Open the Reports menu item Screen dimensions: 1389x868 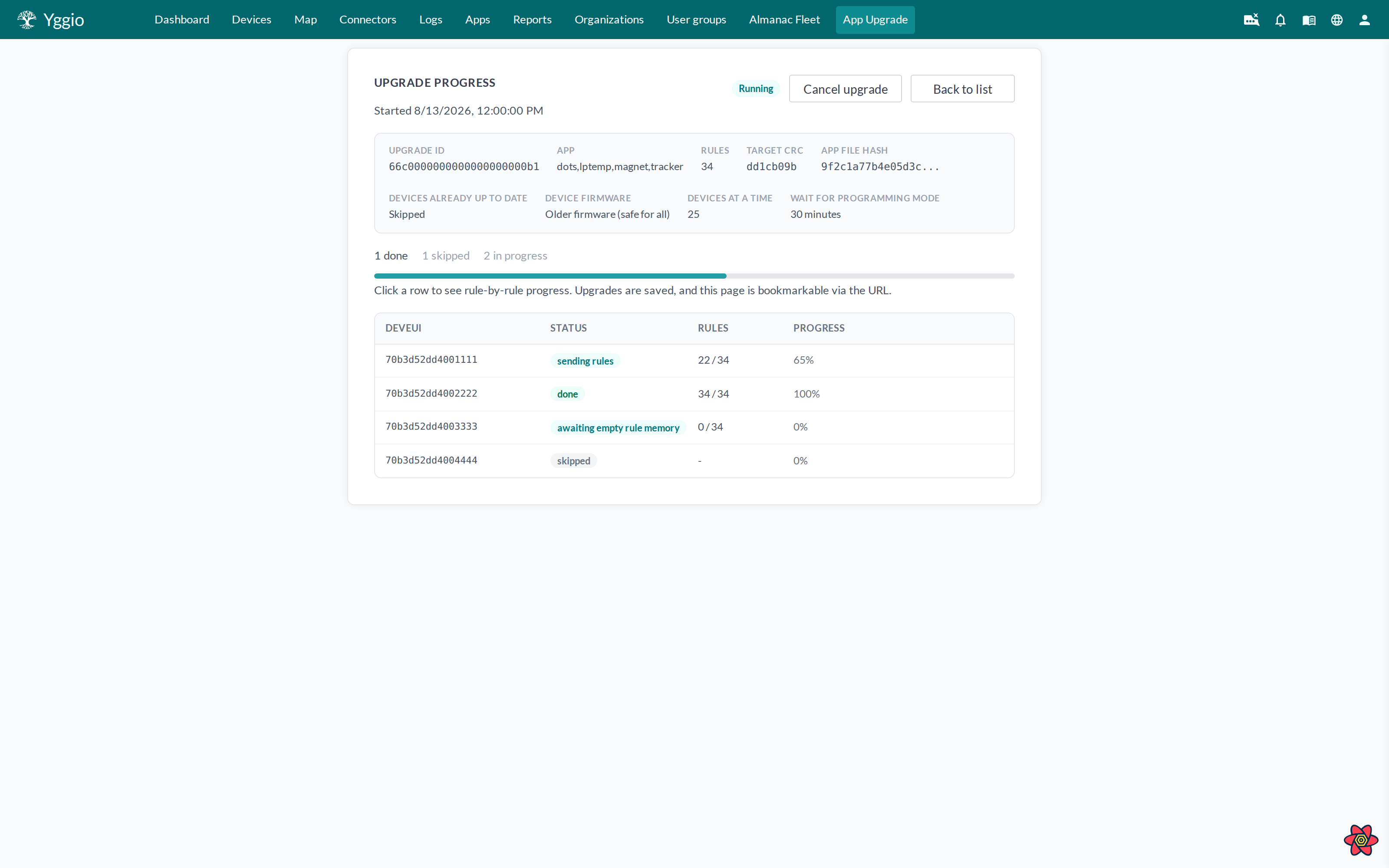coord(532,20)
